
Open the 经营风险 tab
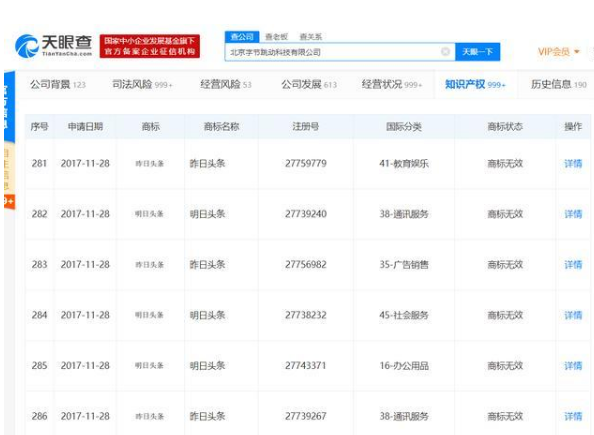click(226, 84)
